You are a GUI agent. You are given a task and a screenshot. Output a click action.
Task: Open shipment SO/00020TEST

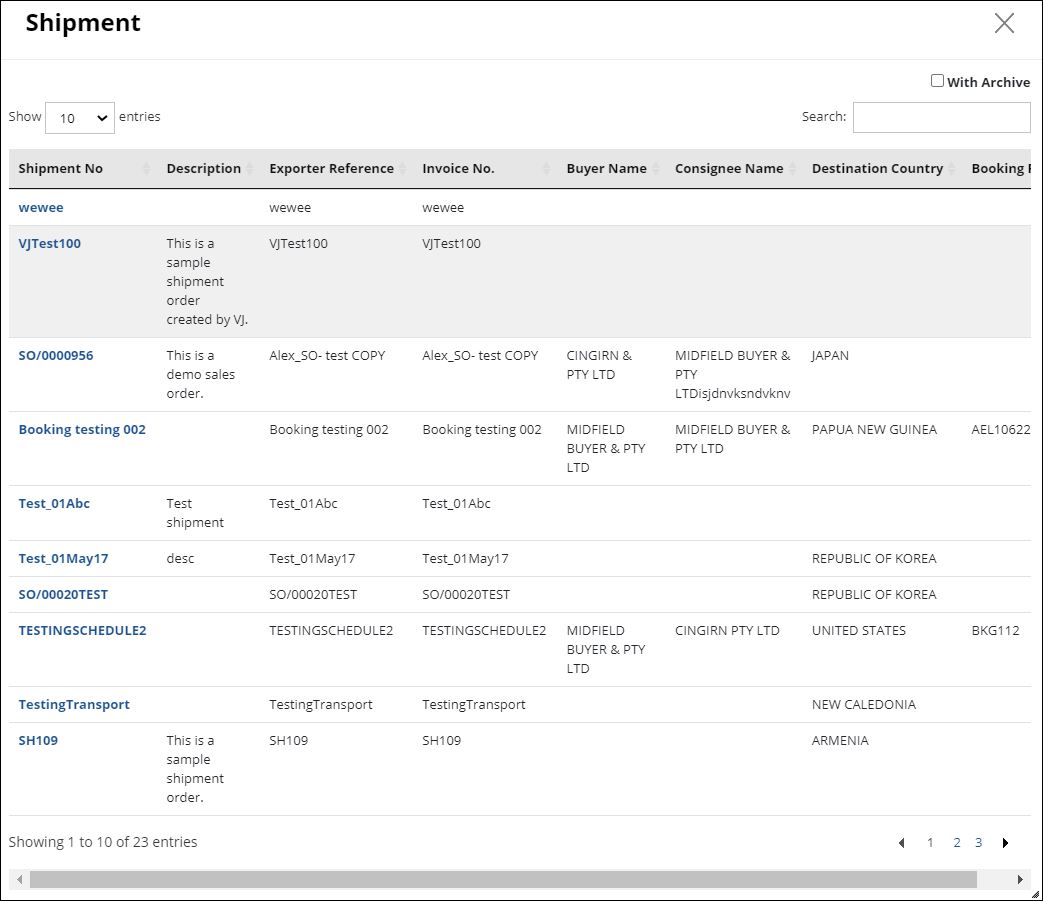(x=63, y=594)
